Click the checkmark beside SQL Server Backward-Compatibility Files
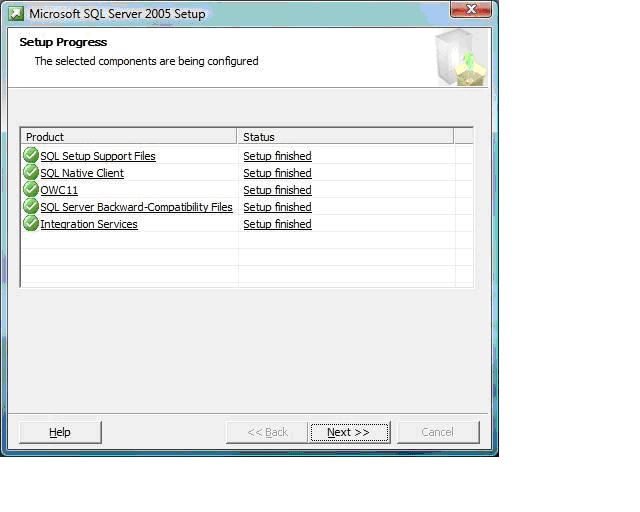Viewport: 640px width, 512px height. (x=31, y=207)
